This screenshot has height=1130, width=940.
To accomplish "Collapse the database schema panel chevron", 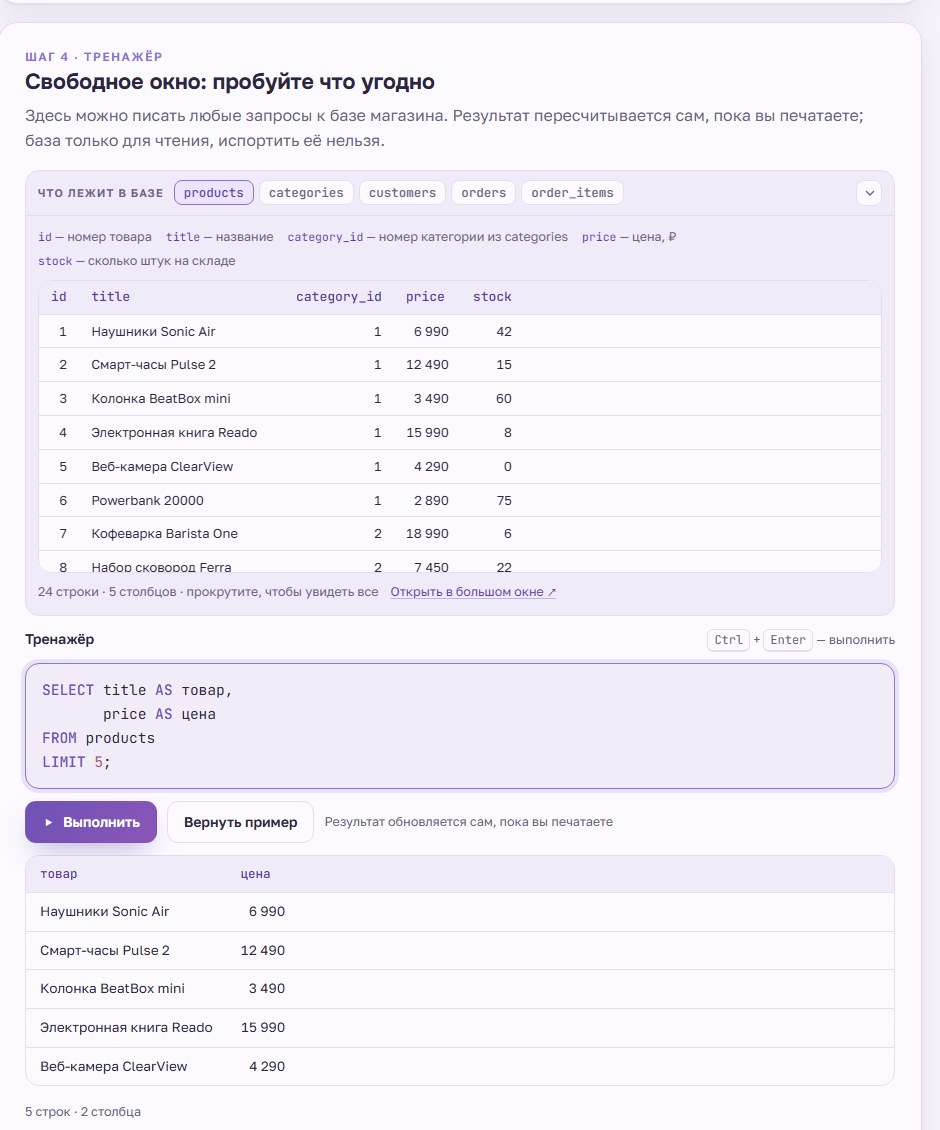I will 869,193.
